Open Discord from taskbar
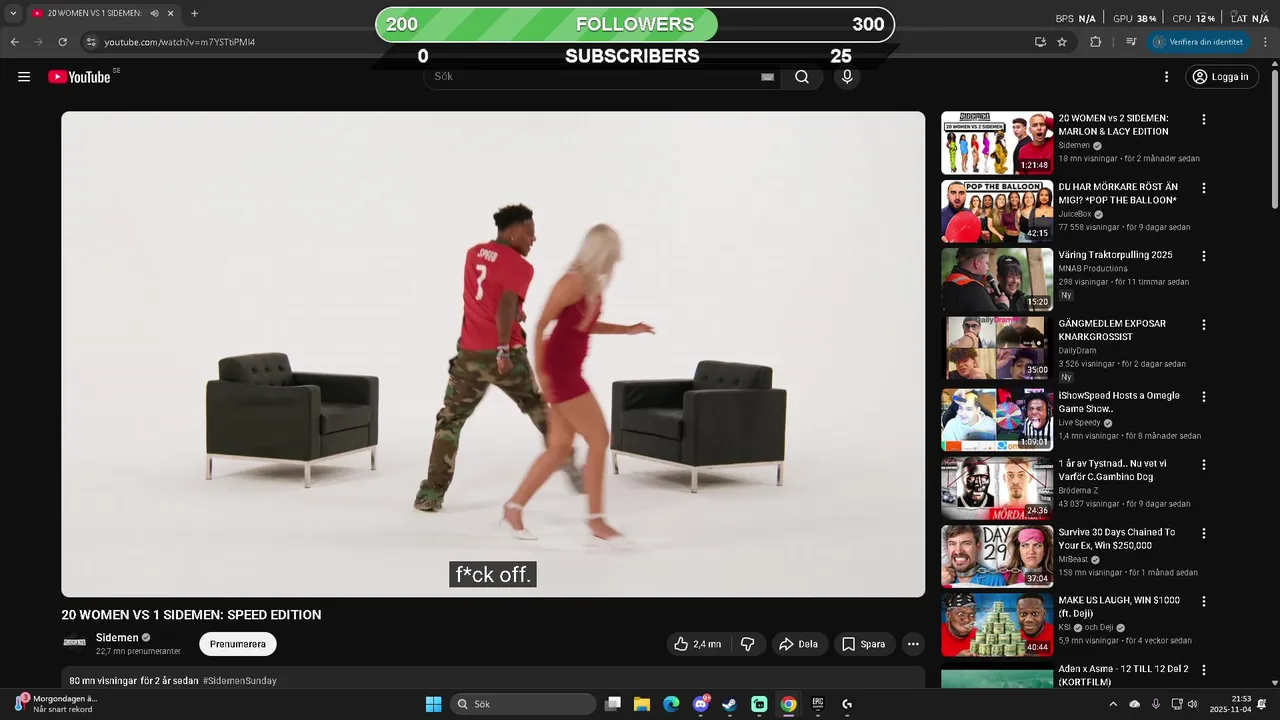The width and height of the screenshot is (1280, 720). 700,704
